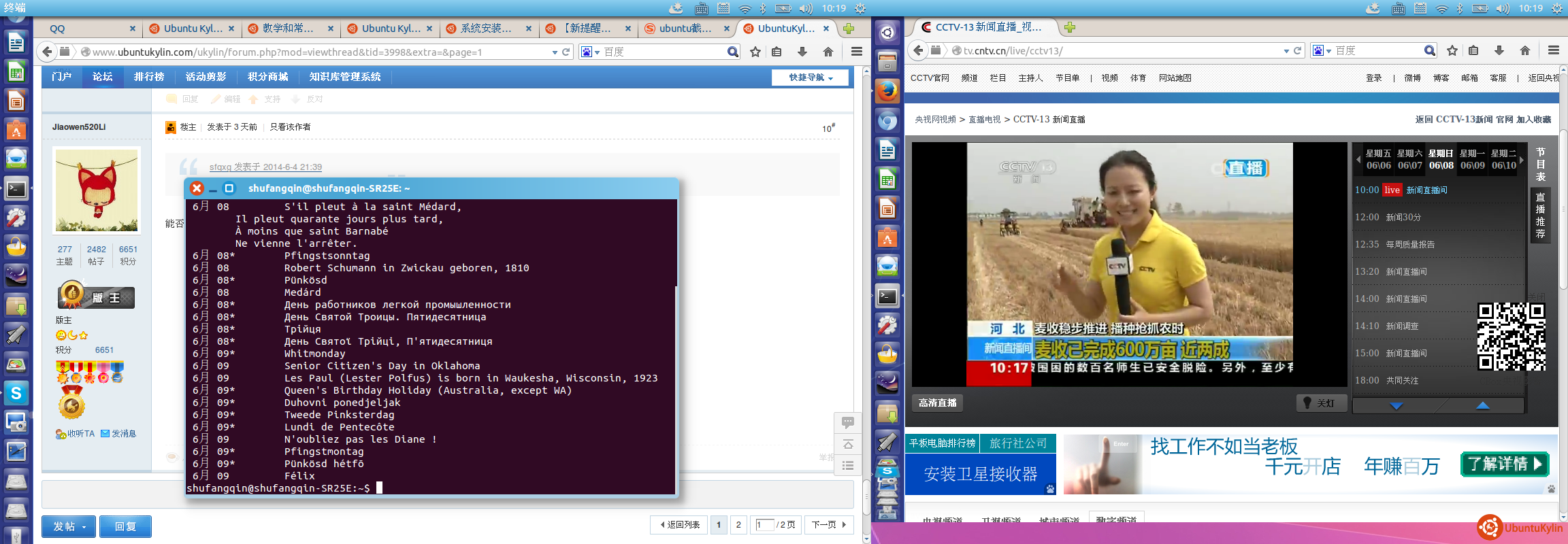The height and width of the screenshot is (544, 1568).
Task: Click the forum's floating thread list icon
Action: coord(847,466)
